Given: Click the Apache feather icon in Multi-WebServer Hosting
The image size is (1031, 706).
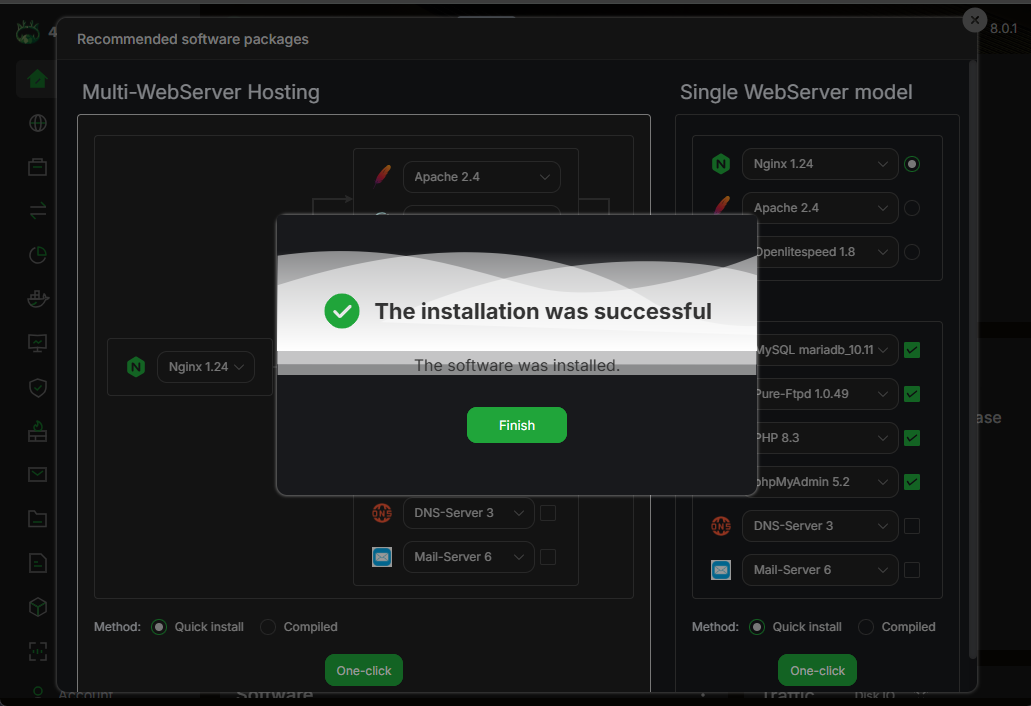Looking at the screenshot, I should point(381,177).
